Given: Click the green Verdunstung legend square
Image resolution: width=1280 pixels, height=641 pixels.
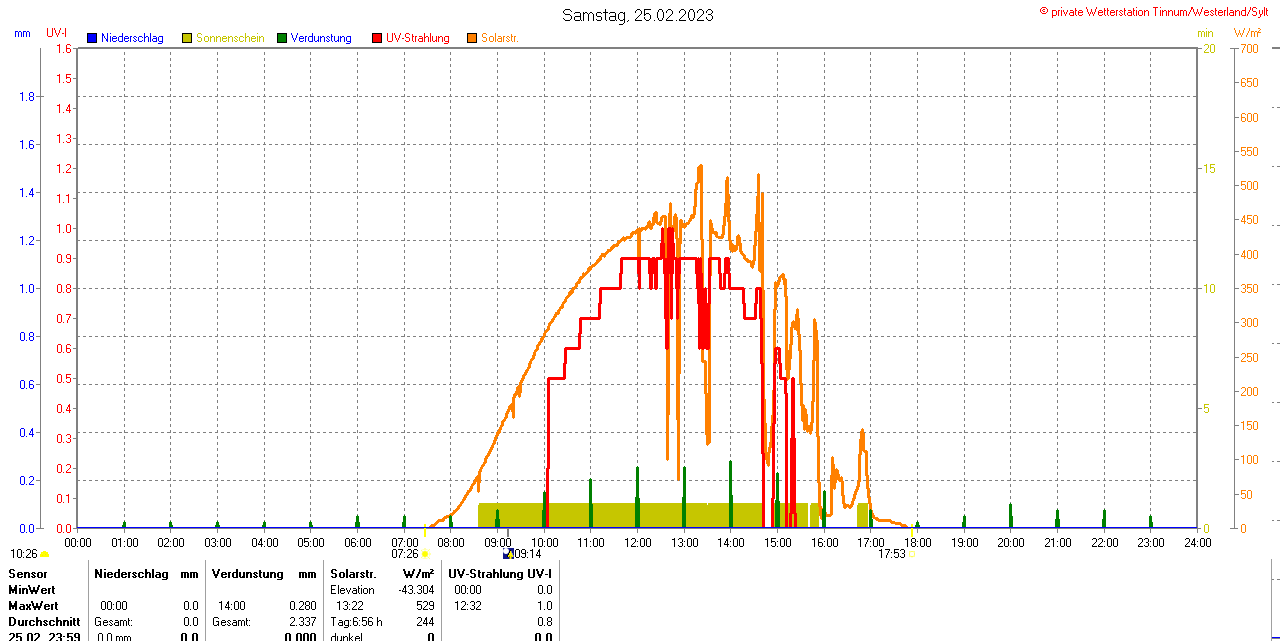Looking at the screenshot, I should click(x=282, y=38).
